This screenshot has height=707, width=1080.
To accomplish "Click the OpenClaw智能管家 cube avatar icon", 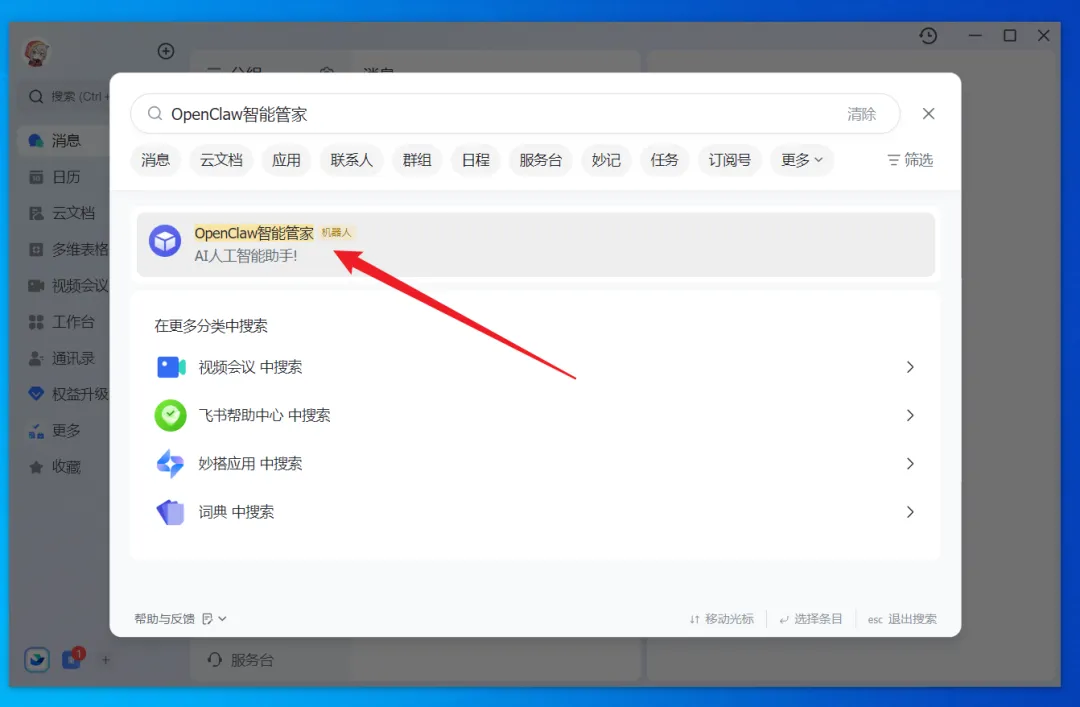I will (x=165, y=241).
